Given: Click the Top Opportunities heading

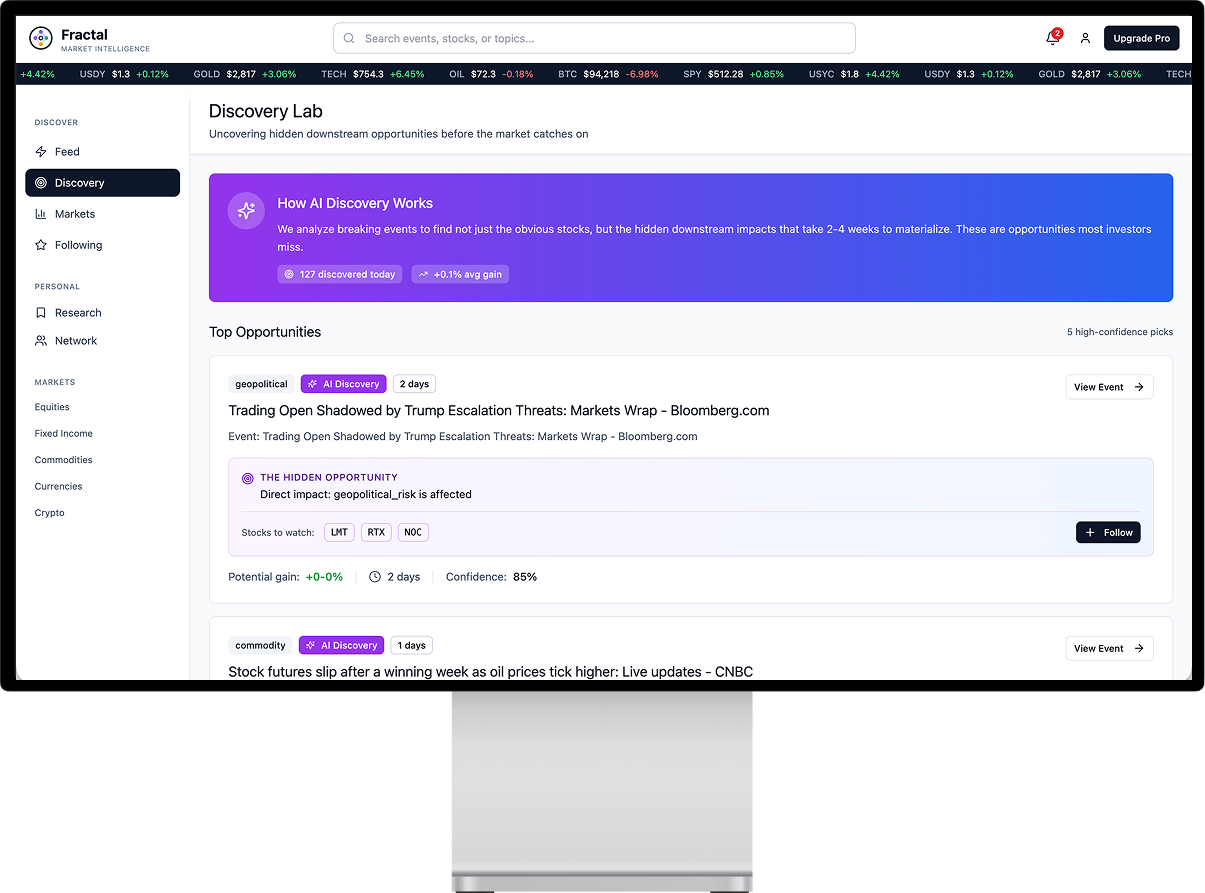Looking at the screenshot, I should [265, 332].
